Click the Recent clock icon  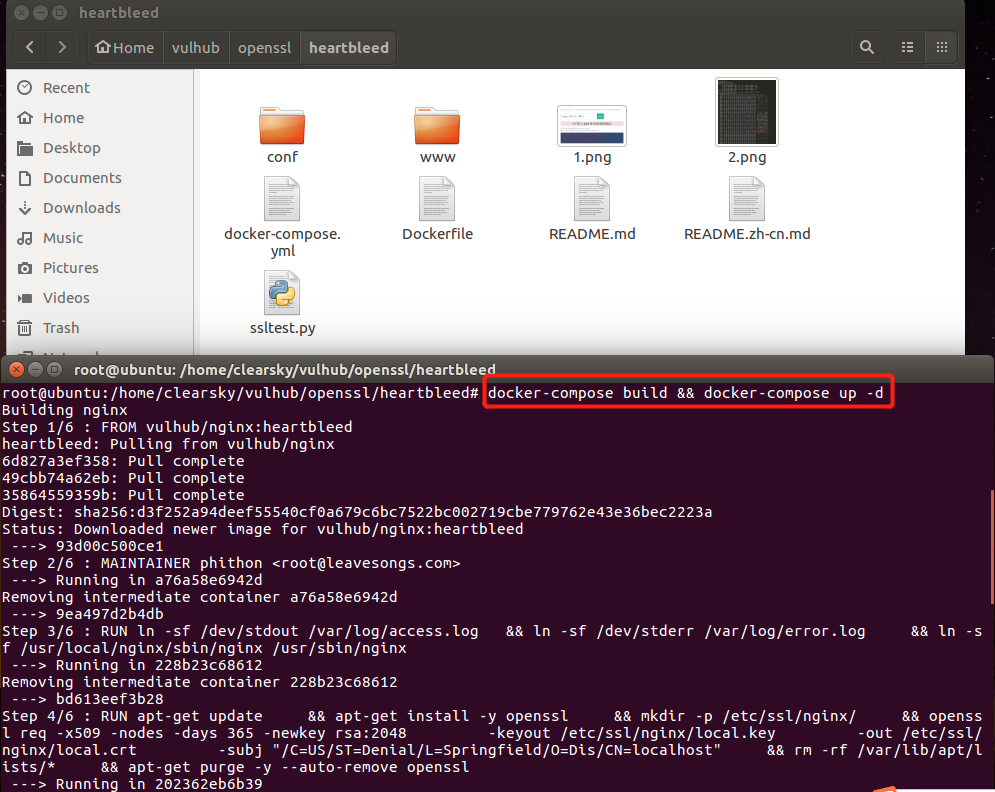coord(25,88)
